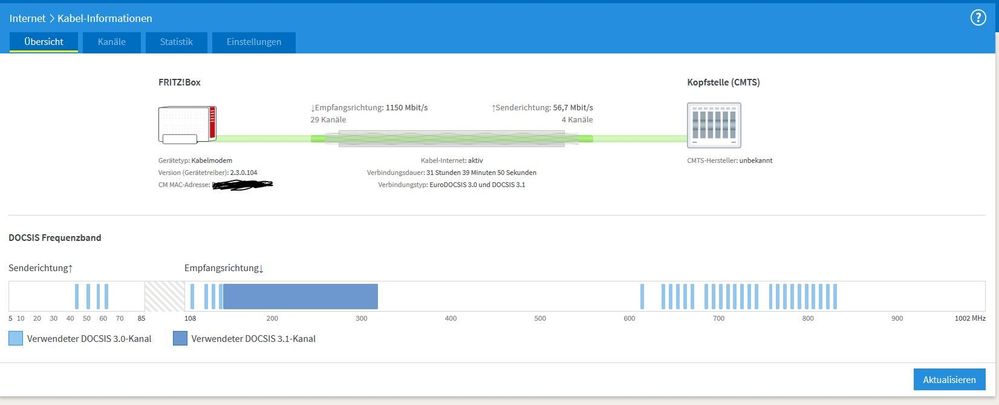Click the hatched guard band in frequency chart
Image resolution: width=999 pixels, height=405 pixels.
point(164,296)
